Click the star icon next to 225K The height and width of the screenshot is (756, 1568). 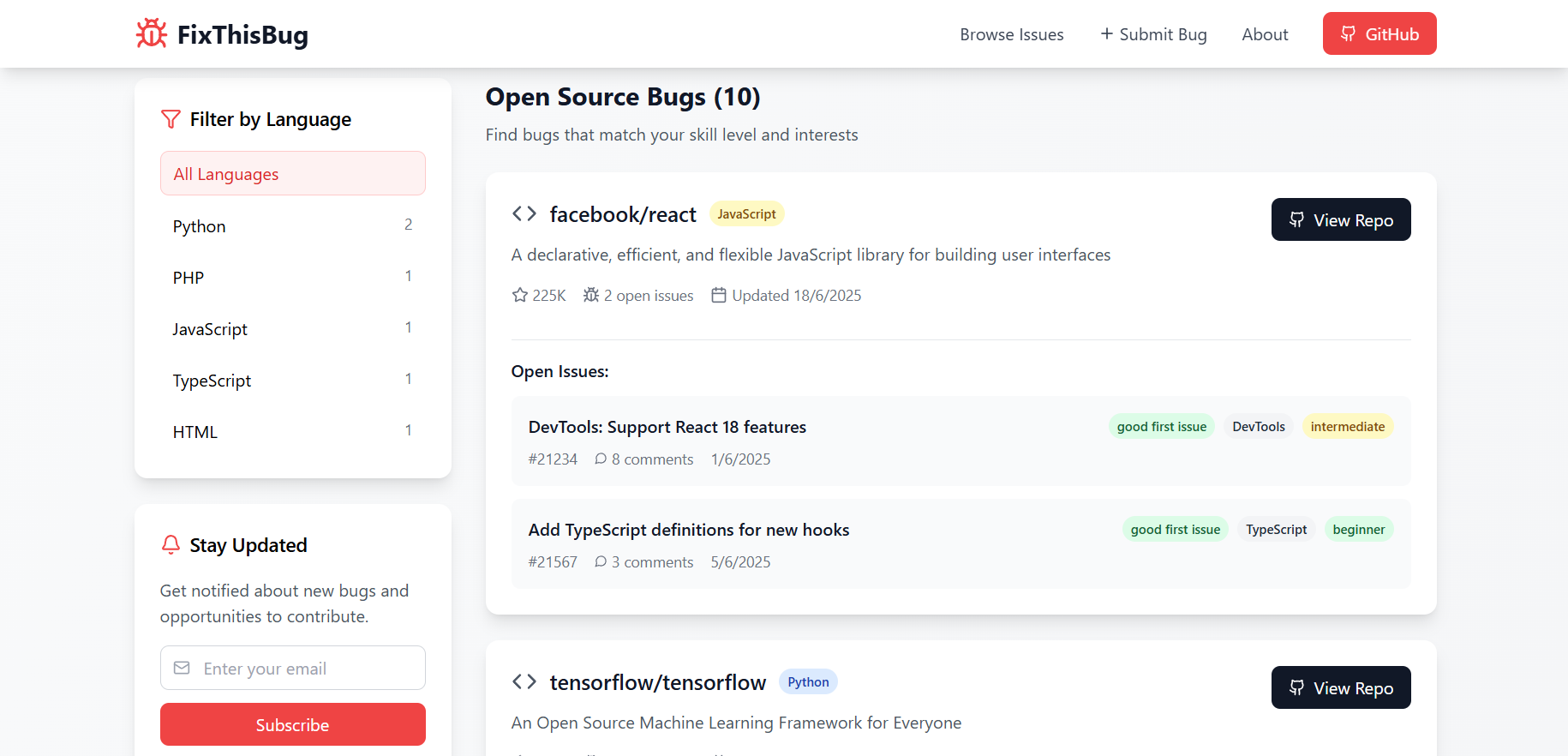[x=520, y=295]
